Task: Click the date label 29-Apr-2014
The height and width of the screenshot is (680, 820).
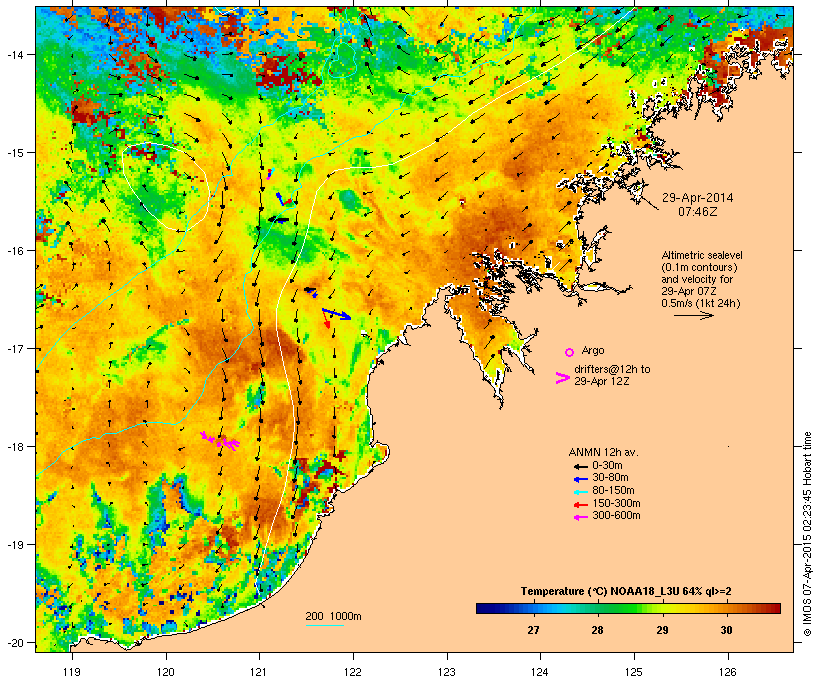Action: [698, 198]
